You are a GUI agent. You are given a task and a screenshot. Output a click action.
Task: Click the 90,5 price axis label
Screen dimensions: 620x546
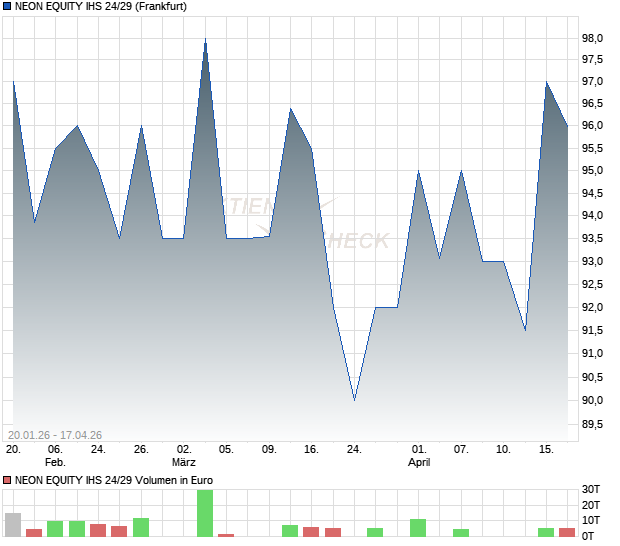point(592,378)
